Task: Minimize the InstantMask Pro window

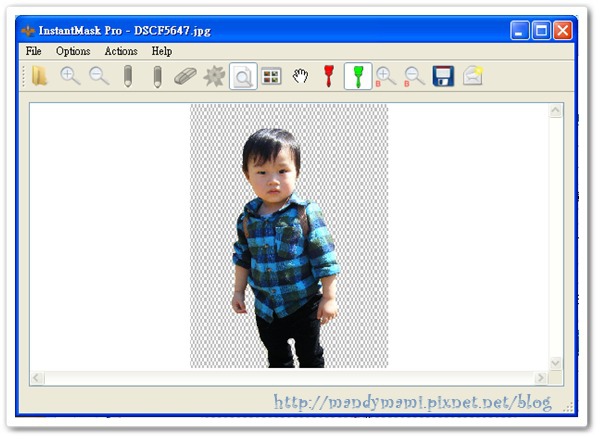Action: tap(520, 30)
